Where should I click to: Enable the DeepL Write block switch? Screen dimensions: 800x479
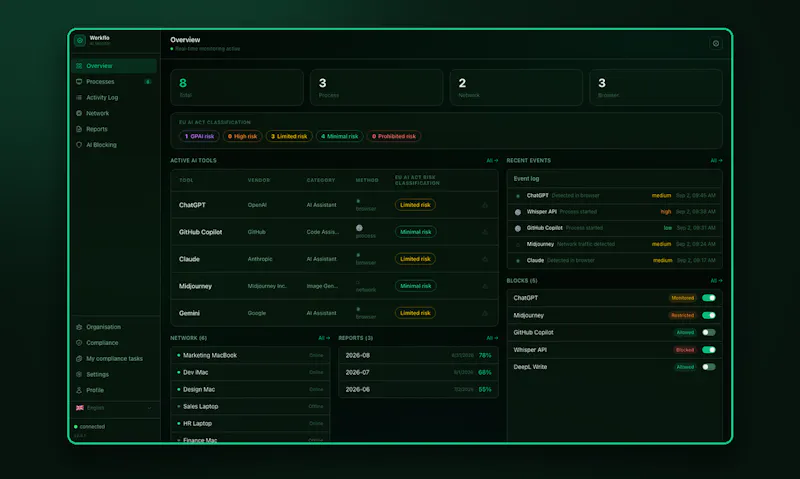click(x=709, y=367)
